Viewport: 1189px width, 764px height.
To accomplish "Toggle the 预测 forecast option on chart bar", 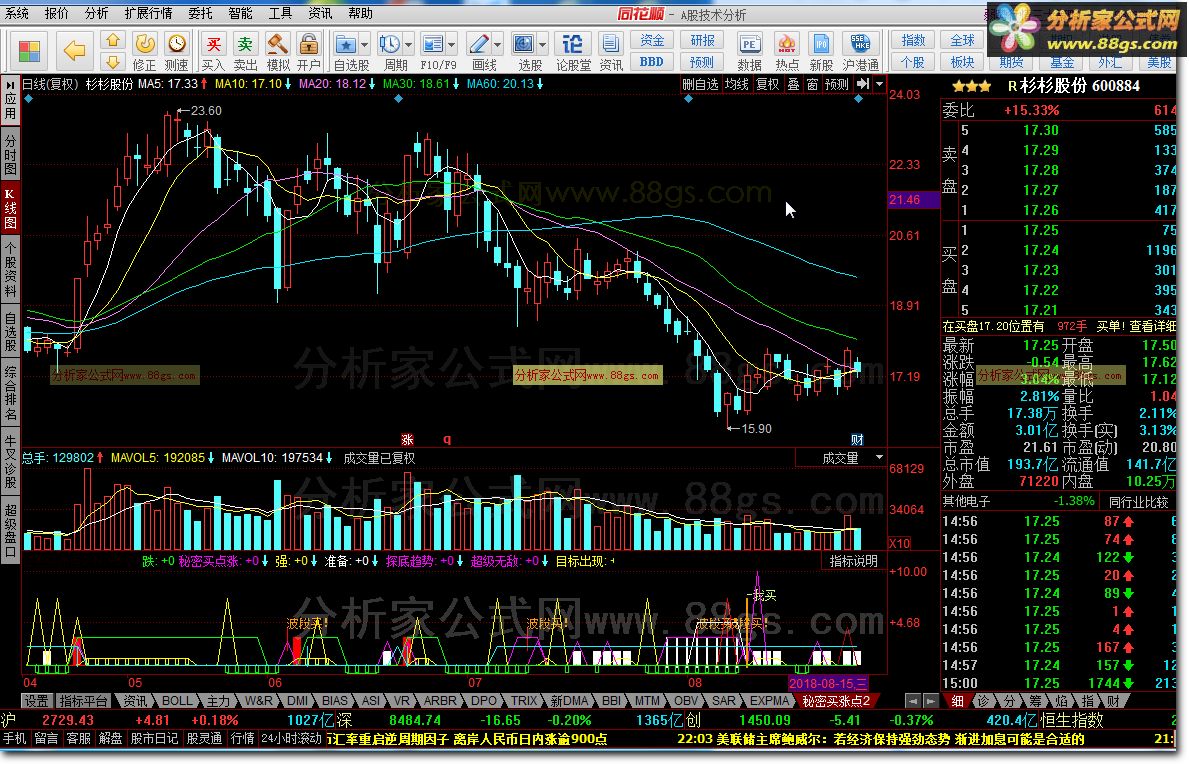I will coord(837,84).
